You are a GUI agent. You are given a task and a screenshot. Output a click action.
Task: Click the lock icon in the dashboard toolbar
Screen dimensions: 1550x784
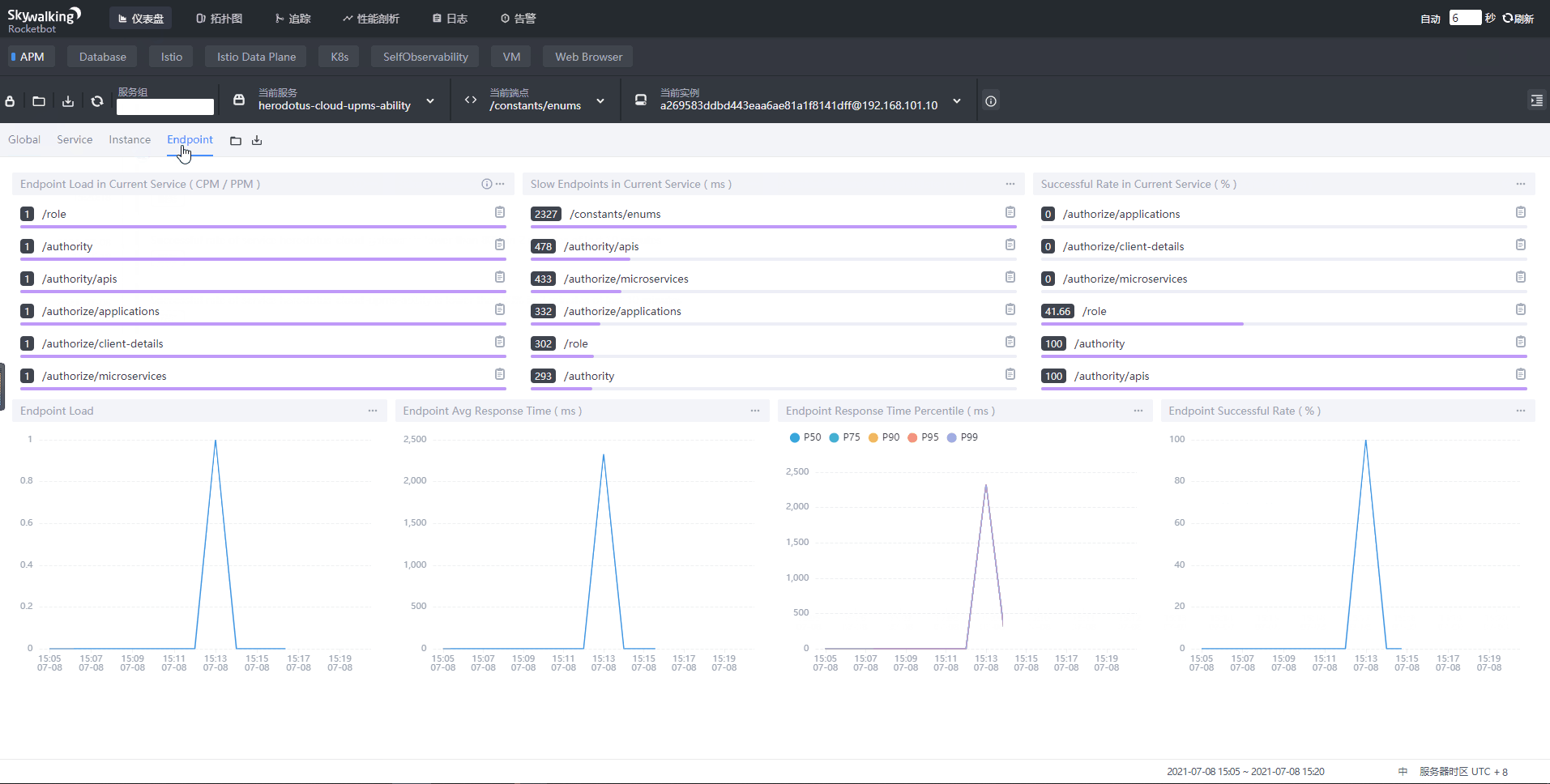coord(11,101)
